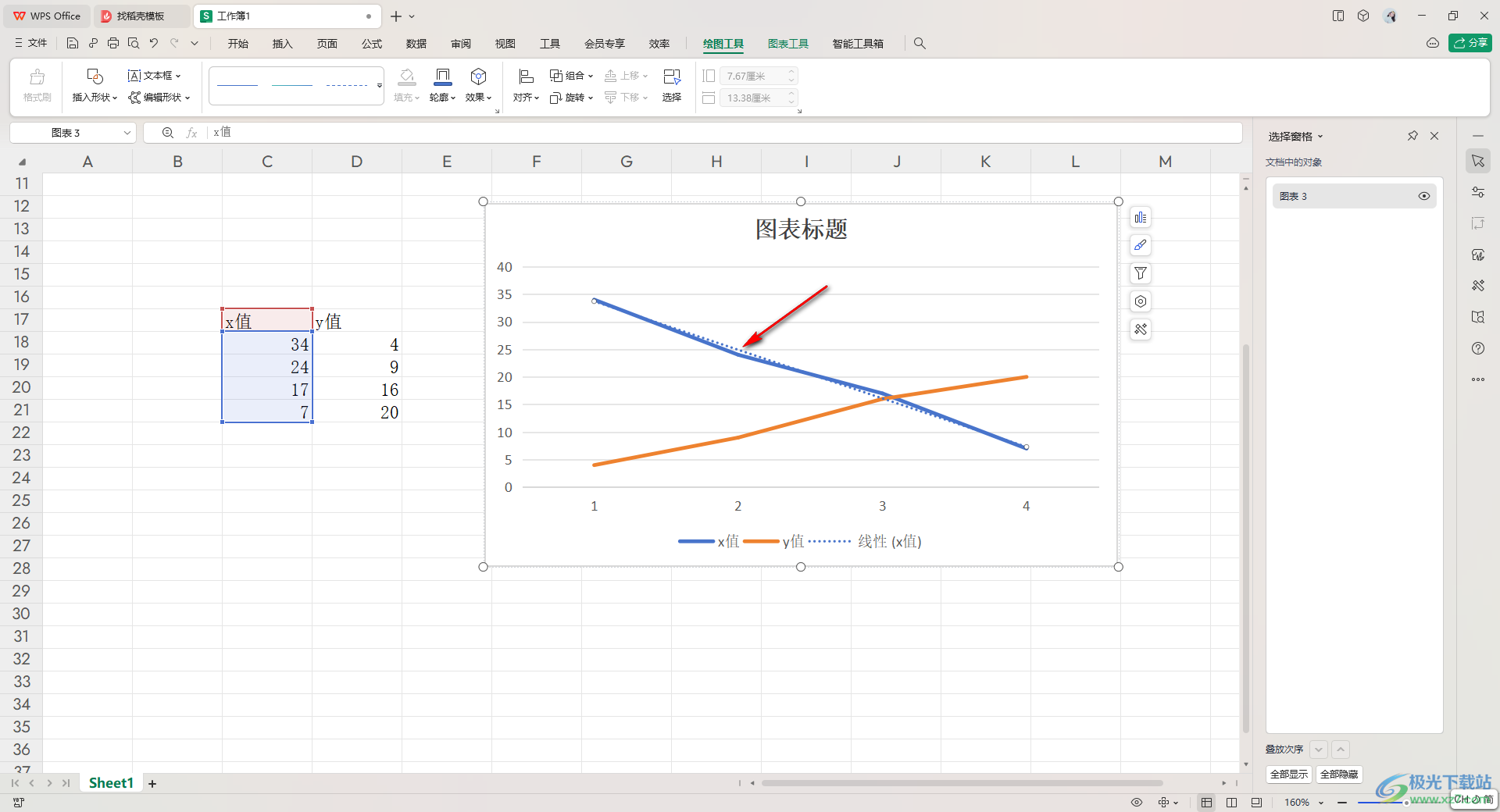Open the 文件 menu
The width and height of the screenshot is (1500, 812).
click(31, 44)
